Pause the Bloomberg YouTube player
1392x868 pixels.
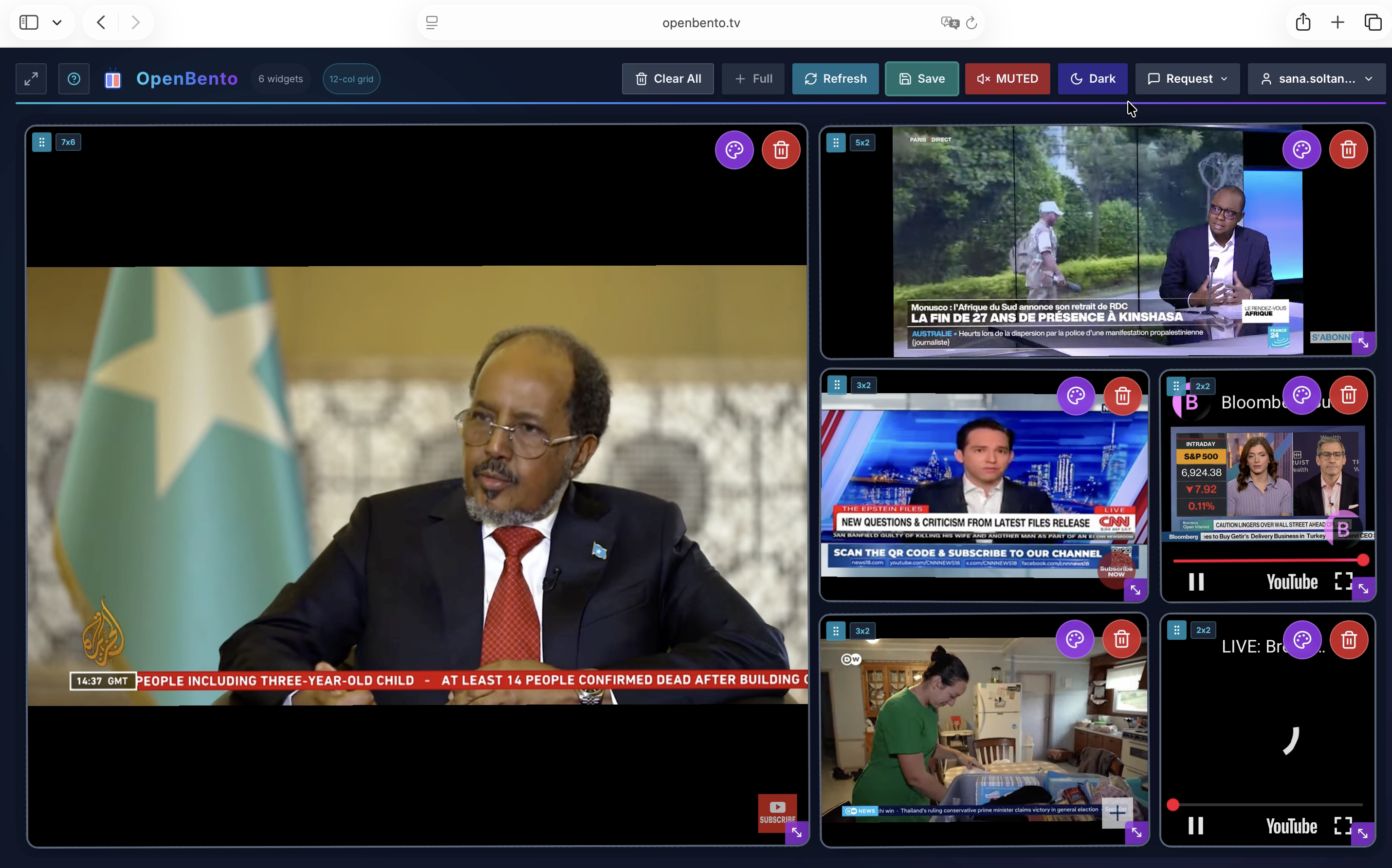pos(1196,581)
